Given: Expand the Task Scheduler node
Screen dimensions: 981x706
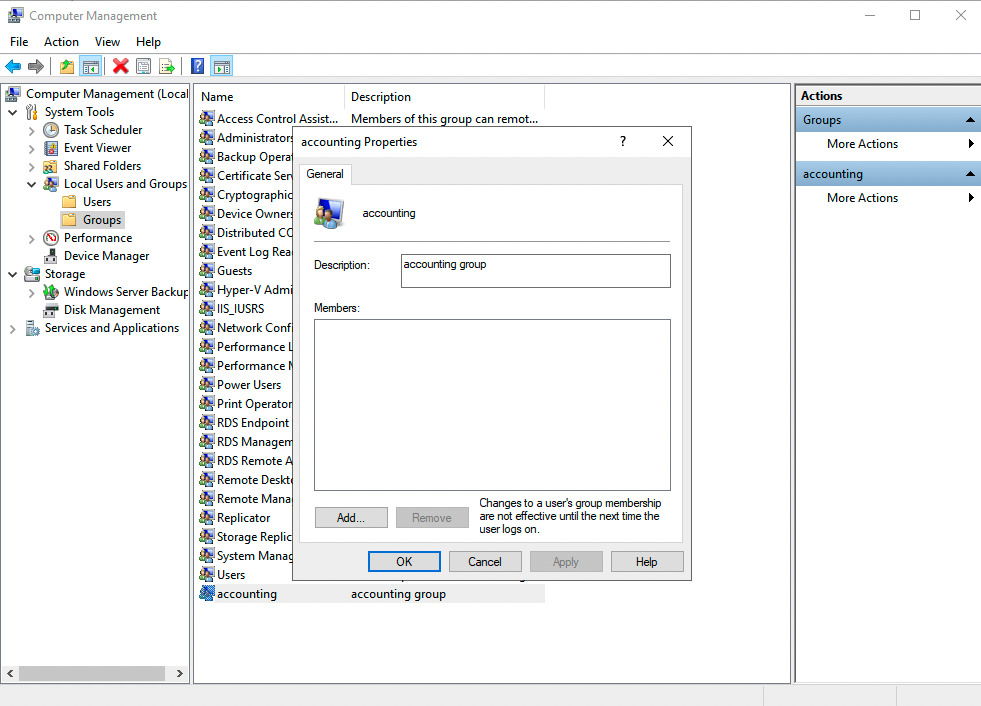Looking at the screenshot, I should click(32, 130).
